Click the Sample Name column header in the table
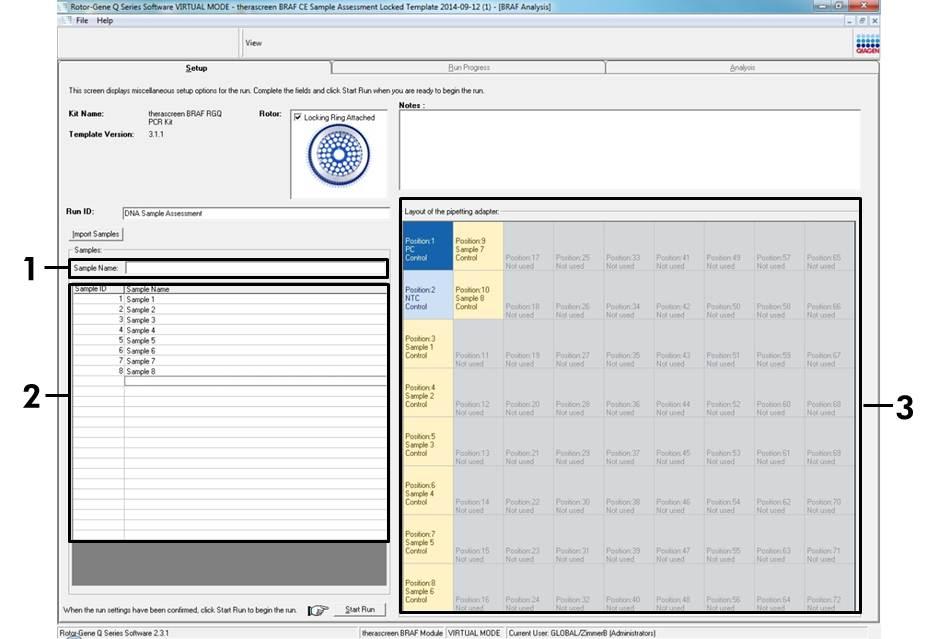The height and width of the screenshot is (639, 935). pyautogui.click(x=255, y=289)
